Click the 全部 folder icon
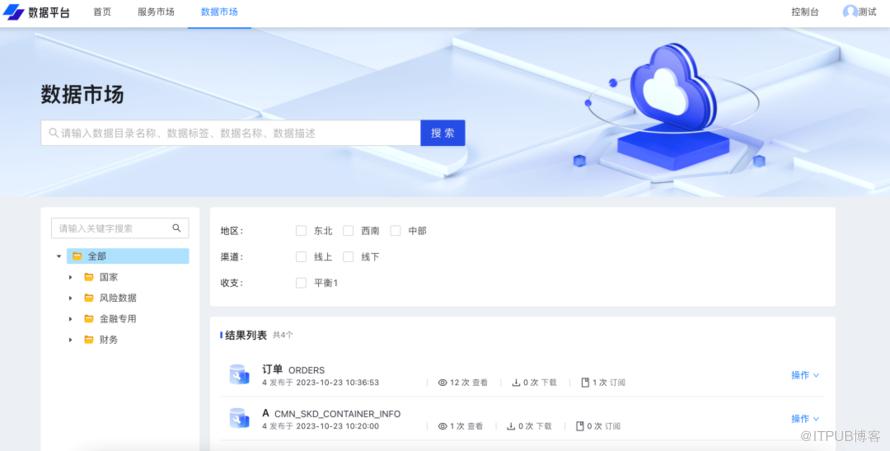 click(x=77, y=256)
